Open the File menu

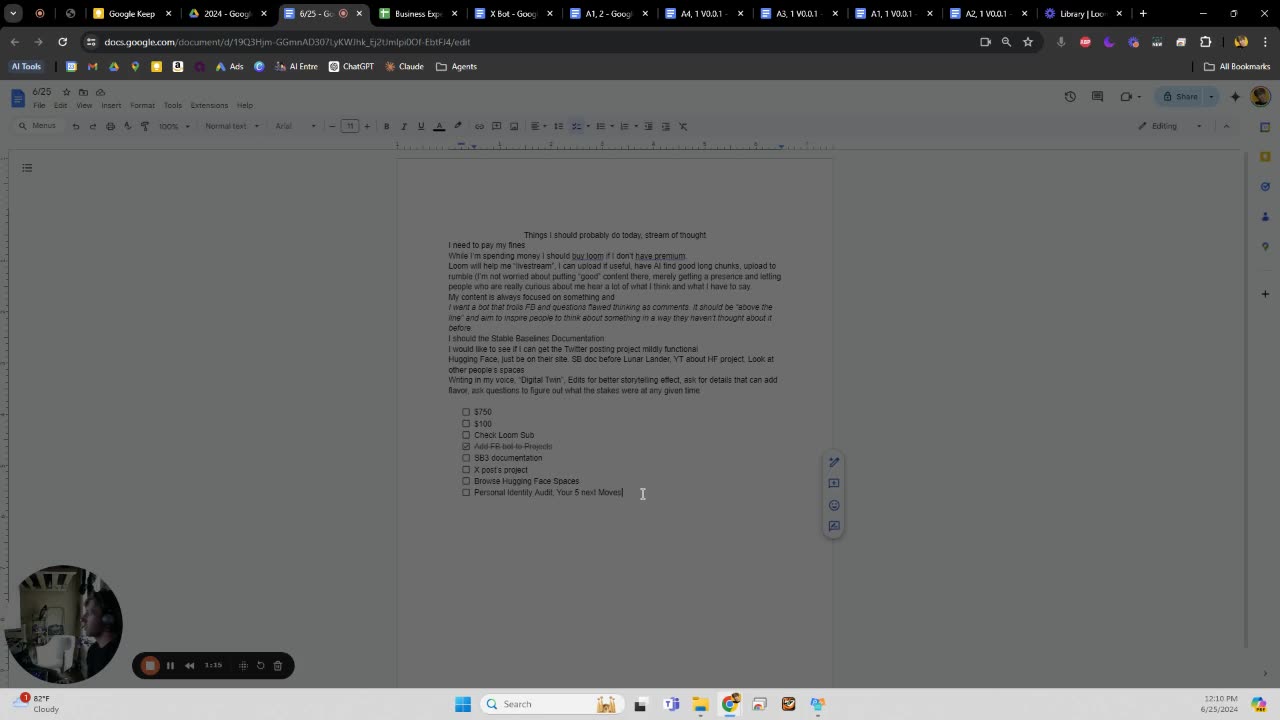click(x=39, y=105)
